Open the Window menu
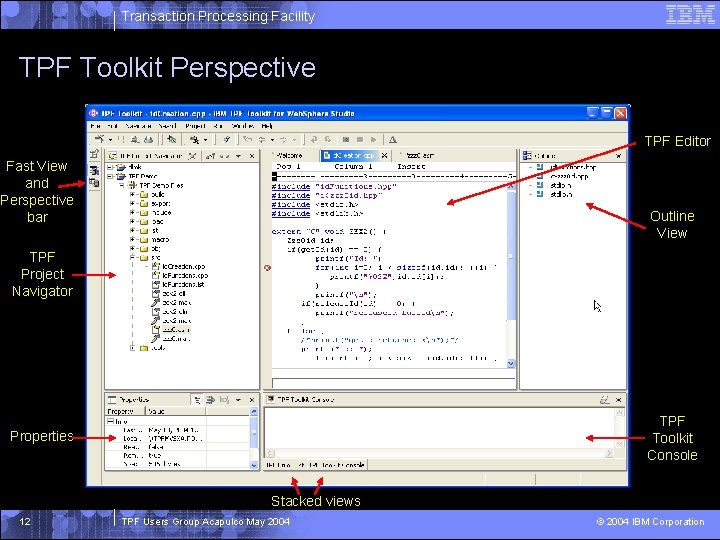This screenshot has height=540, width=720. (242, 126)
